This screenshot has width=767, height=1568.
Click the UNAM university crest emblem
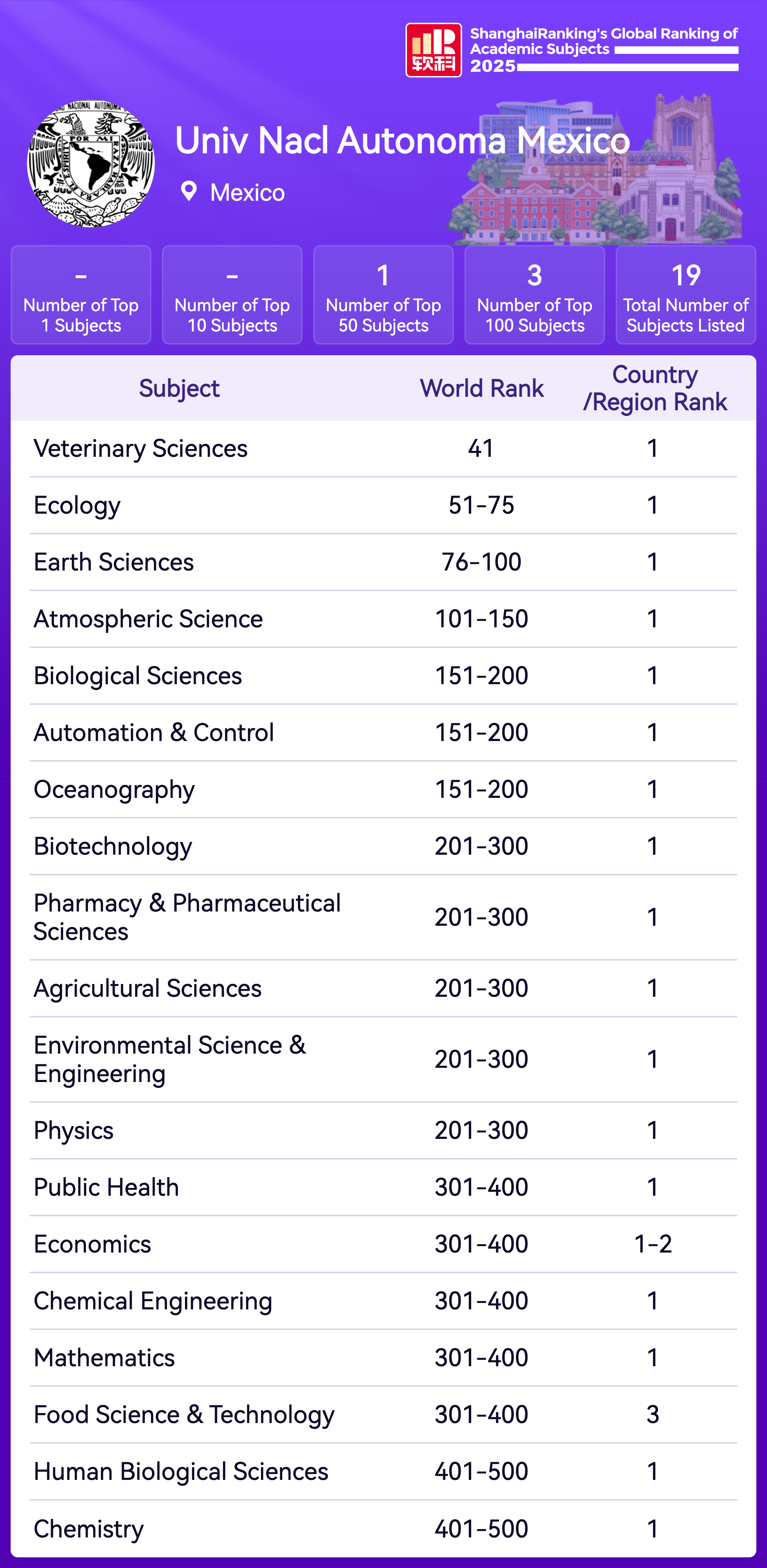(x=91, y=164)
